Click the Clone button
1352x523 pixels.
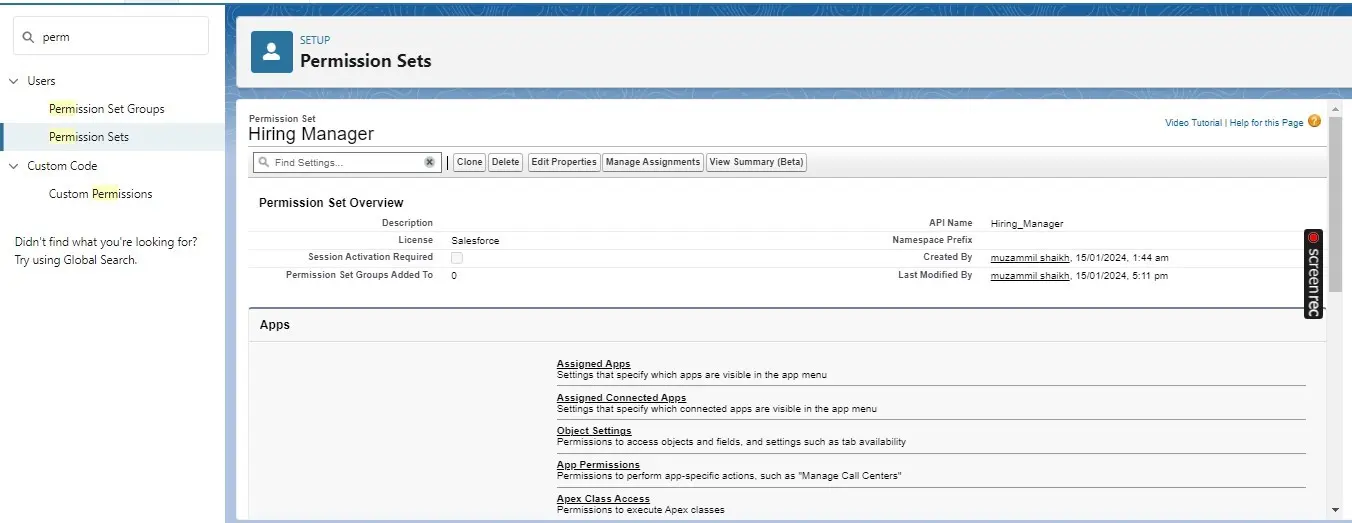(469, 162)
